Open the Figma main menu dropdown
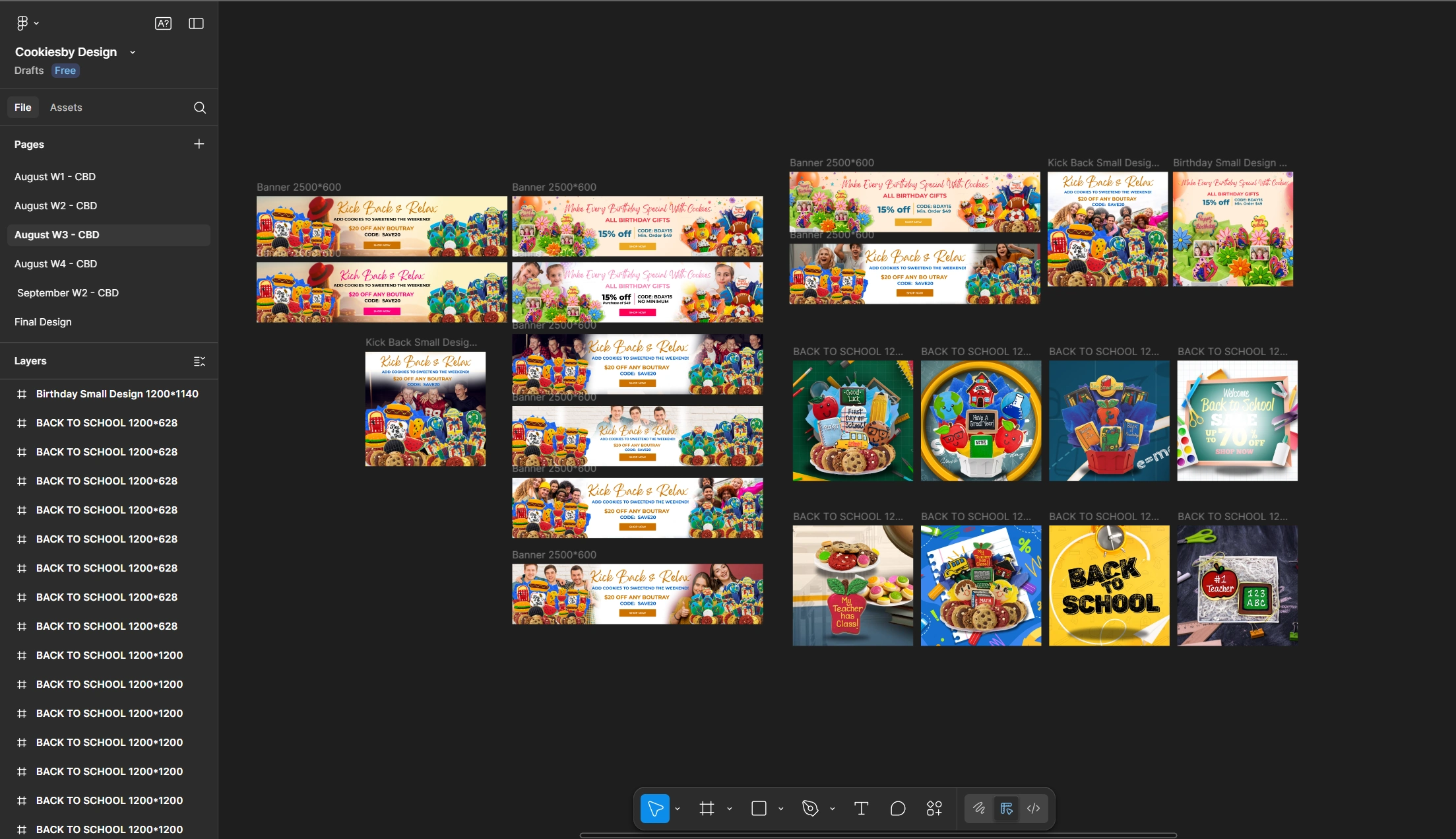Screen dimensions: 1456x839 click(x=26, y=24)
